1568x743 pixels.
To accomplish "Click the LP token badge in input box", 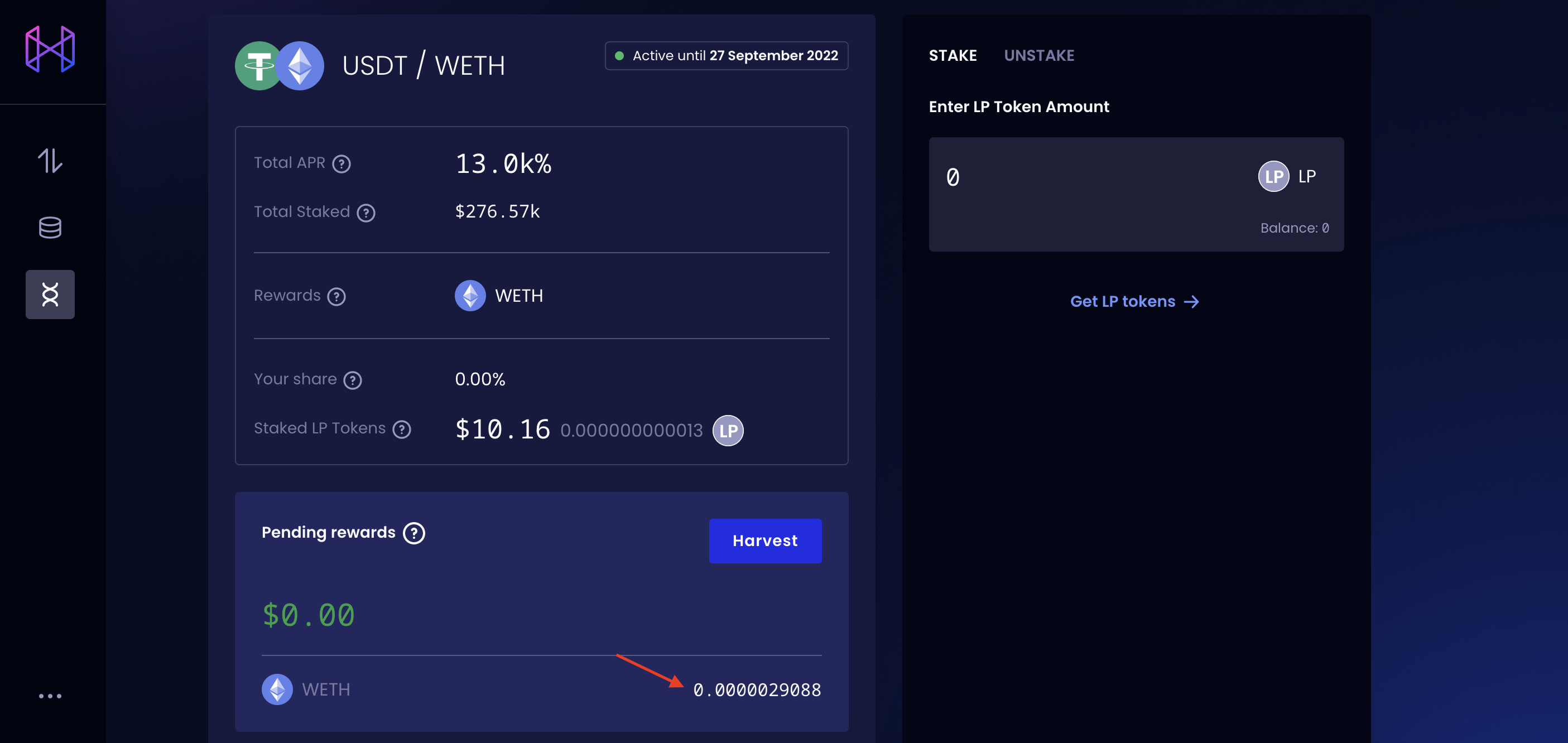I will pos(1287,176).
